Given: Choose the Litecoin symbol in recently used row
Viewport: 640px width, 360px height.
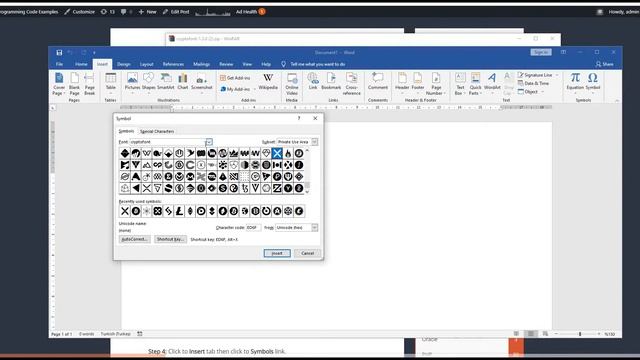Looking at the screenshot, I should [179, 211].
